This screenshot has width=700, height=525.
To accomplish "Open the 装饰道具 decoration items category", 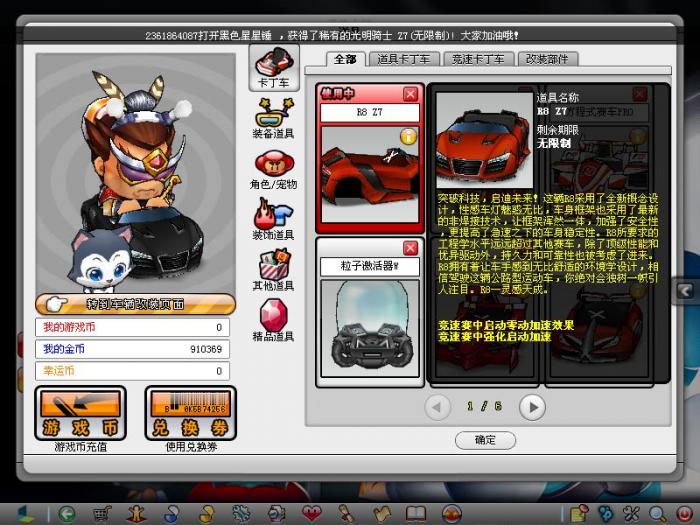I will point(274,220).
